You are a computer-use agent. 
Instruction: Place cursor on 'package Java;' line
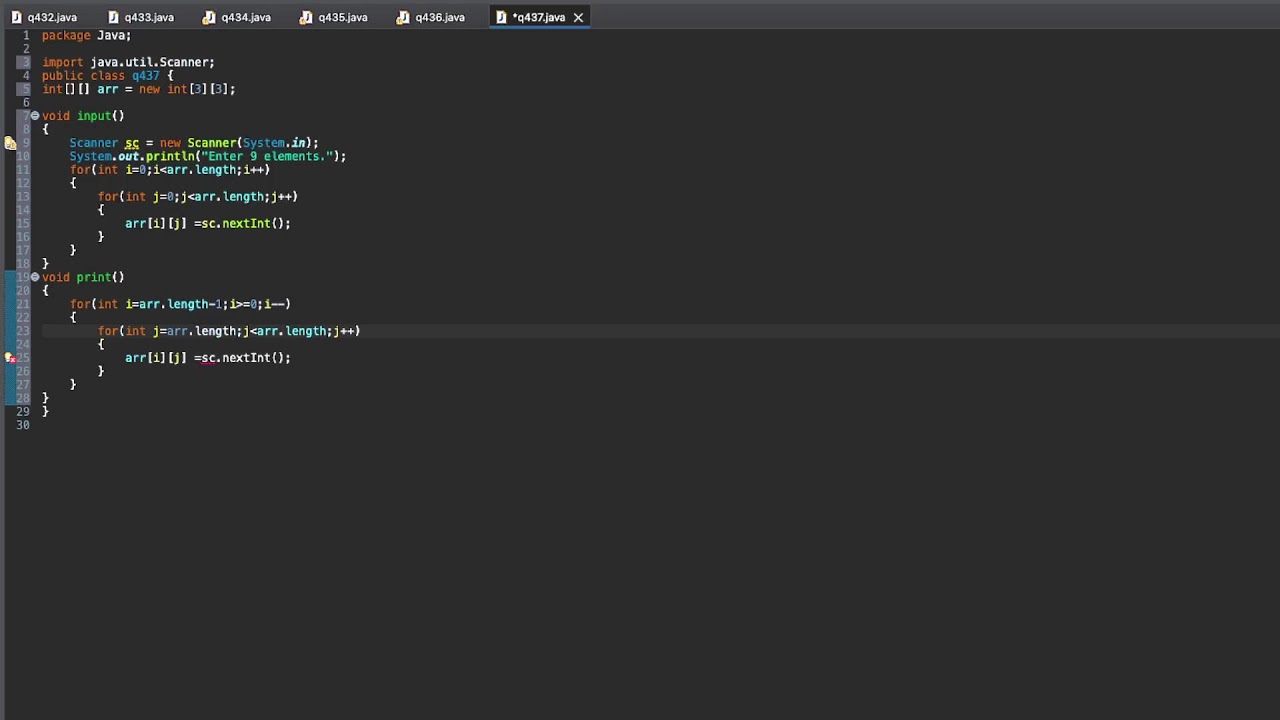[x=86, y=35]
